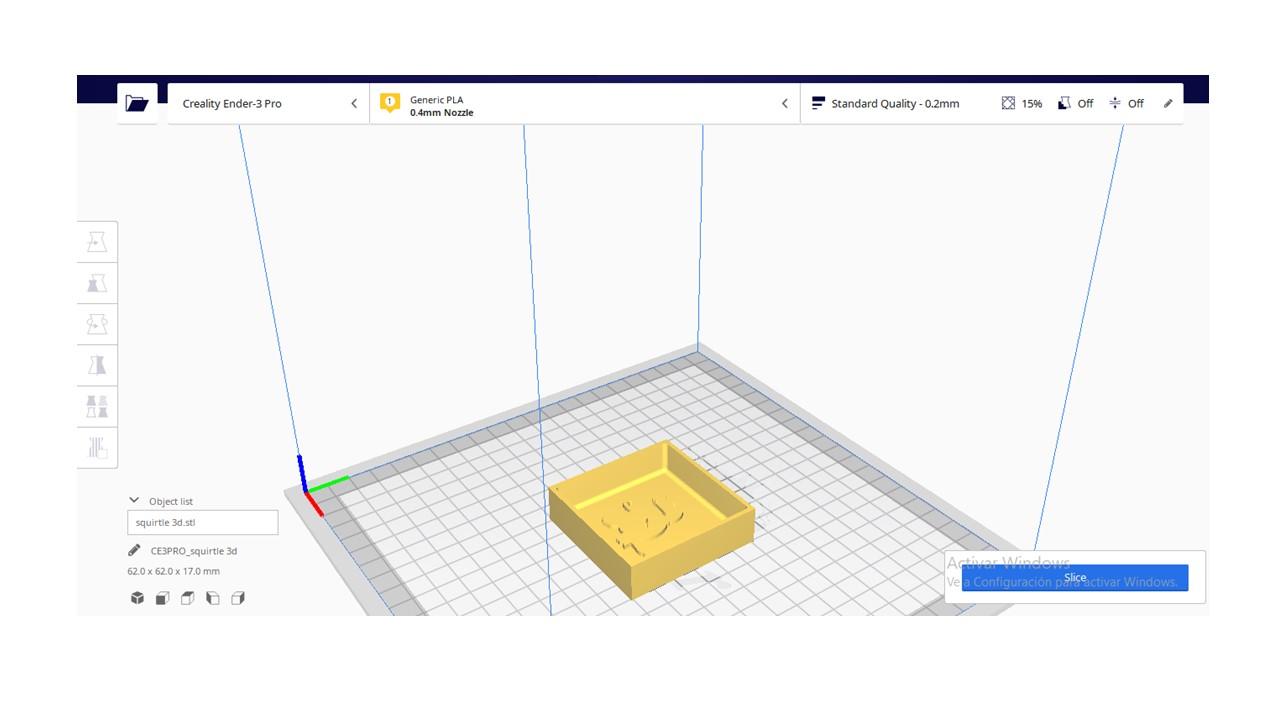Click the adhesion Off icon
1280x720 pixels.
tap(1115, 103)
